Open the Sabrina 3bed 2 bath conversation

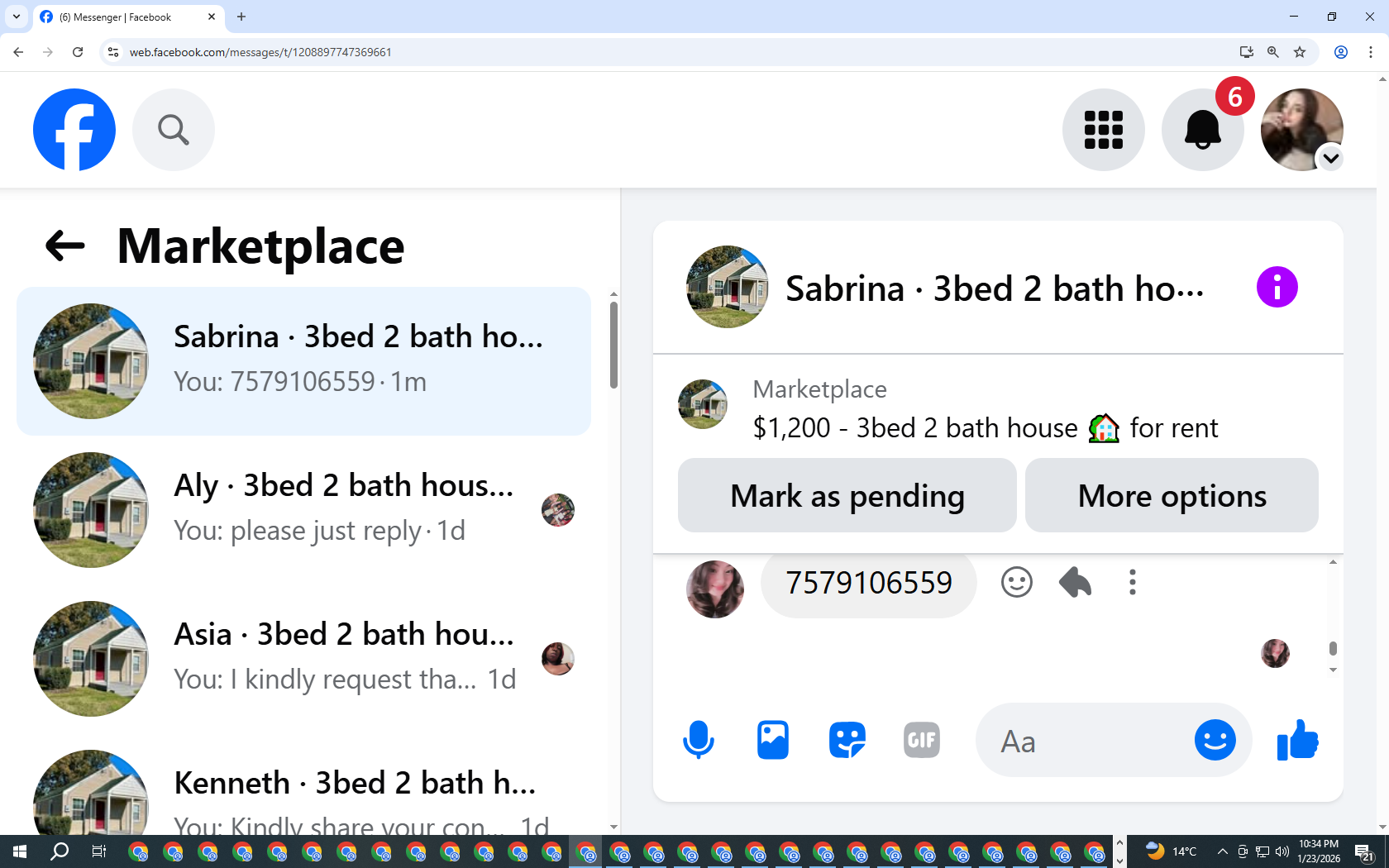tap(303, 361)
